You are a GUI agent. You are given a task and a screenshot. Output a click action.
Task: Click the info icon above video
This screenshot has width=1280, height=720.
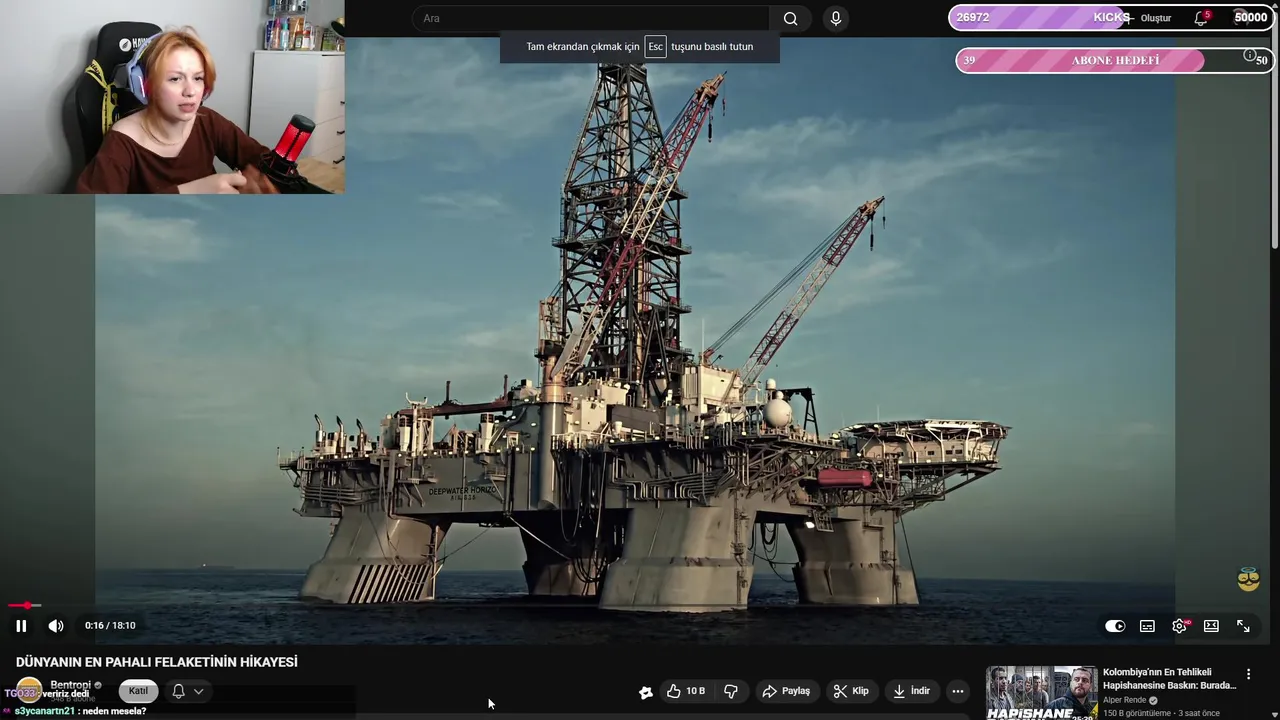click(x=1249, y=56)
